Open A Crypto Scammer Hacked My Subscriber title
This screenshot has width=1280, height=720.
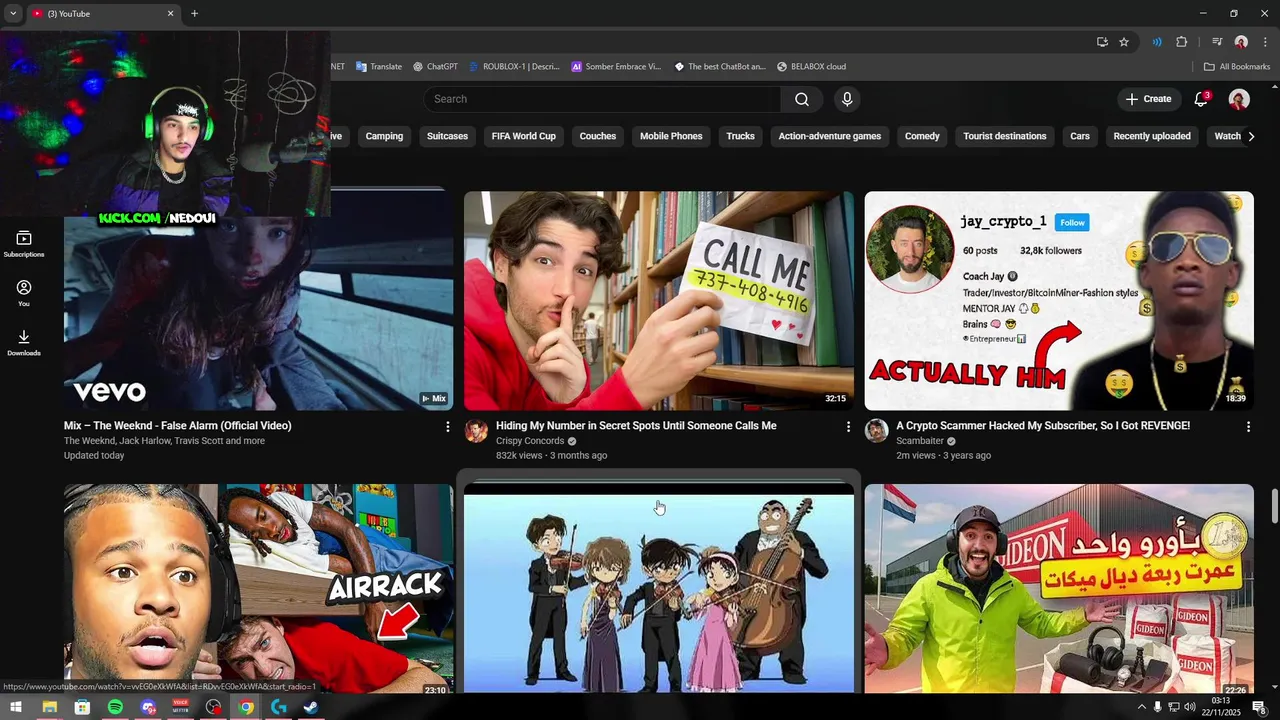click(x=1043, y=426)
